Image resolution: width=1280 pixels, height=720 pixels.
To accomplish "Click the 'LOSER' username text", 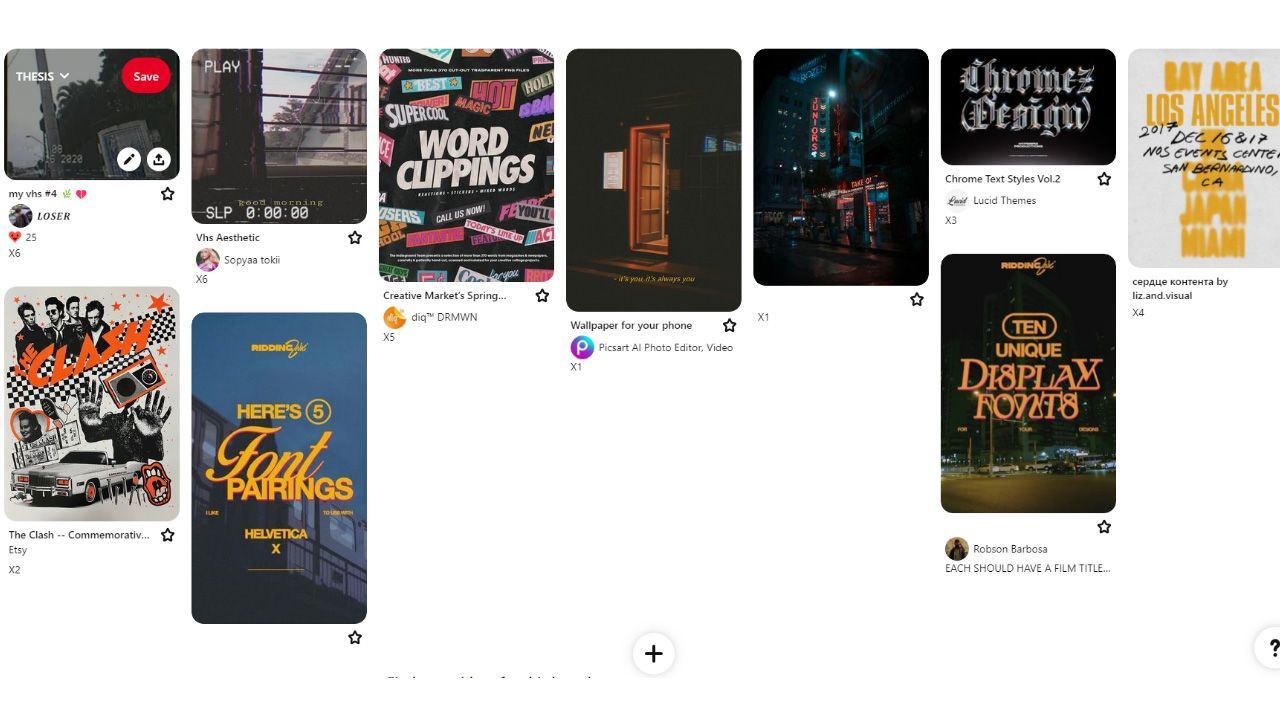I will click(x=54, y=216).
